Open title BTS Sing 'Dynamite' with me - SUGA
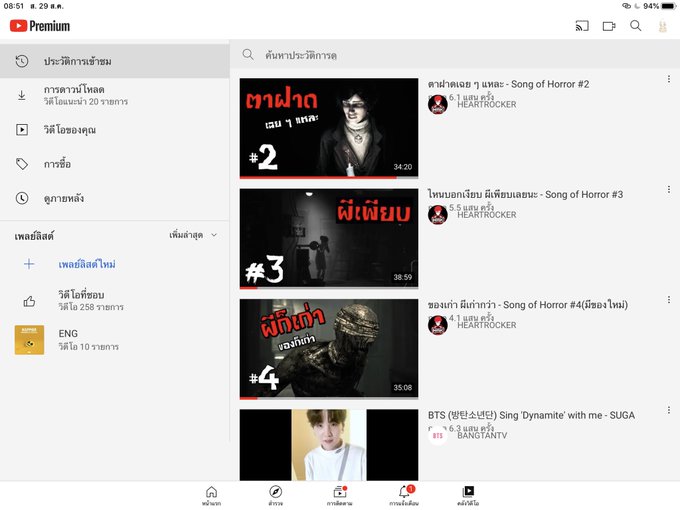The width and height of the screenshot is (680, 510). (531, 415)
